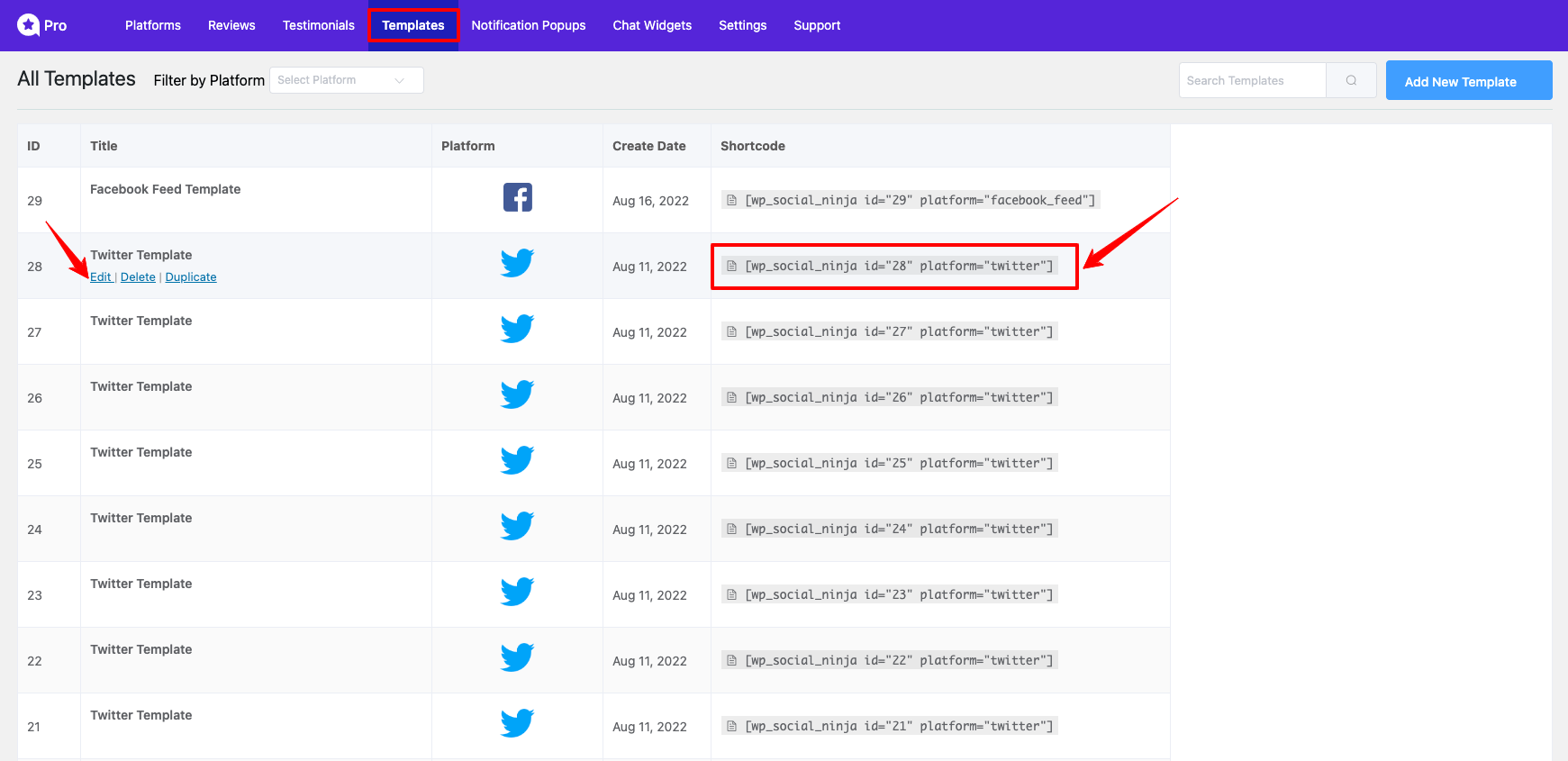
Task: Click the Delete link for template 28
Action: [x=138, y=277]
